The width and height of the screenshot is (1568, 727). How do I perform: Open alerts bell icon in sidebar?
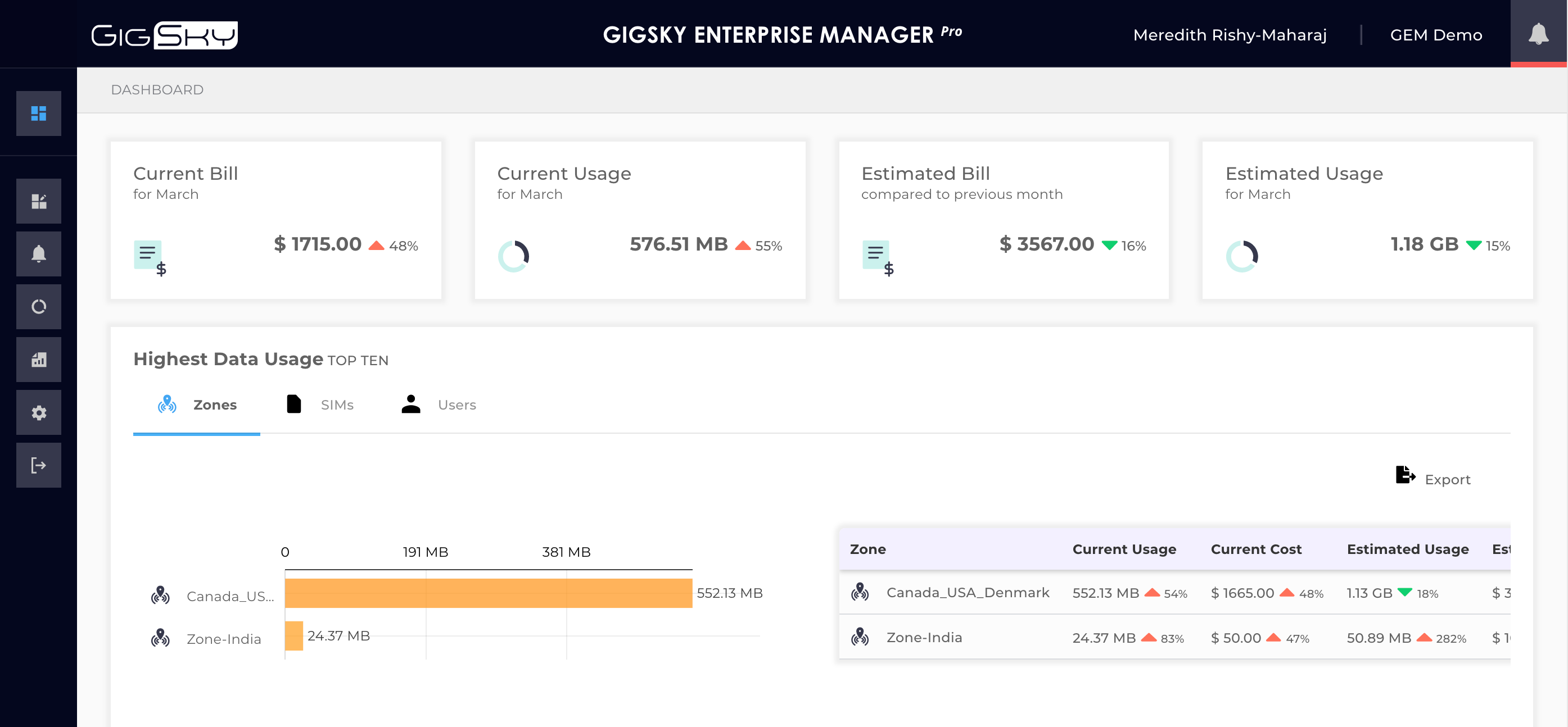pyautogui.click(x=38, y=254)
